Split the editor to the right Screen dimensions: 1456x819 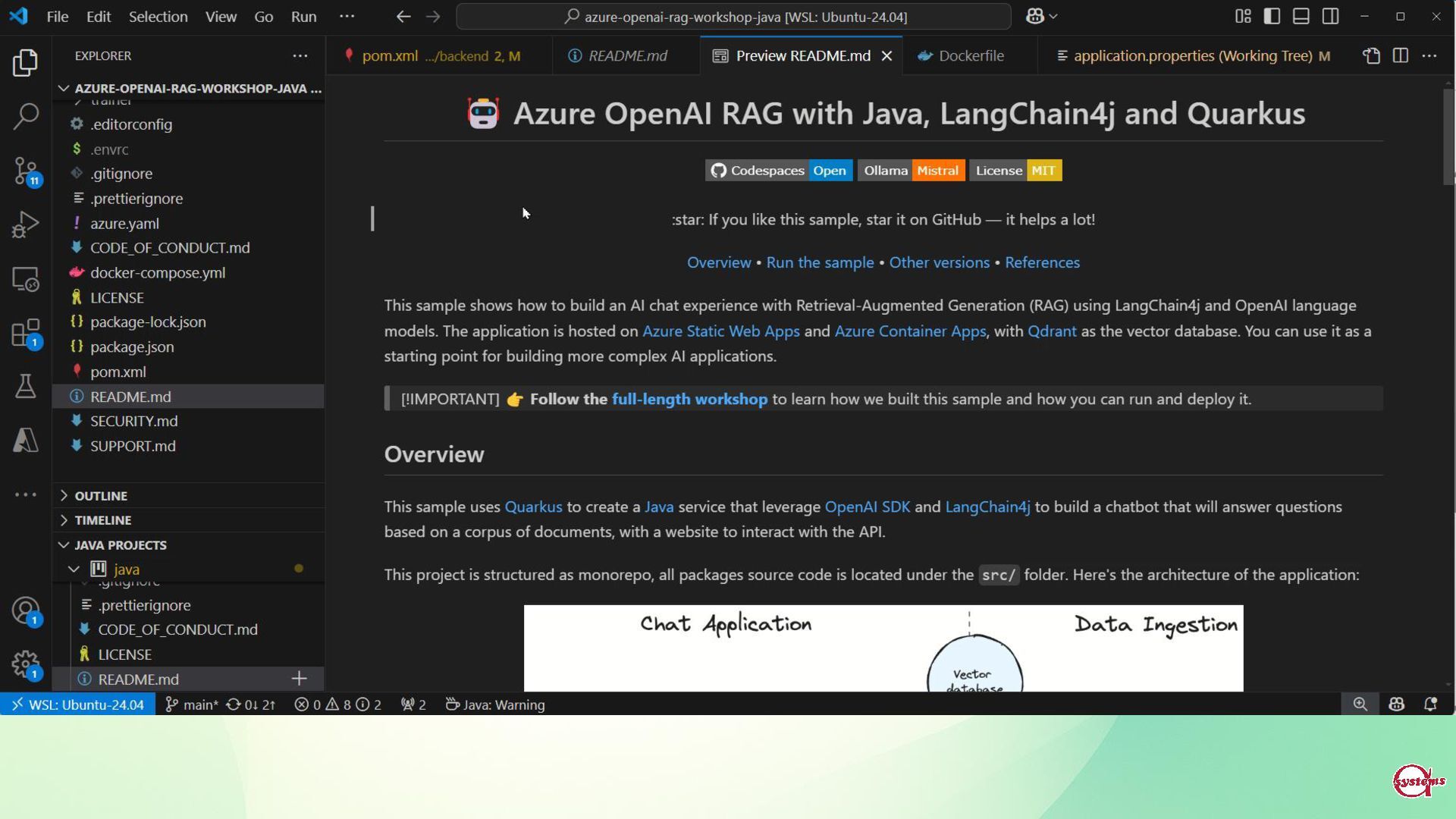coord(1400,56)
